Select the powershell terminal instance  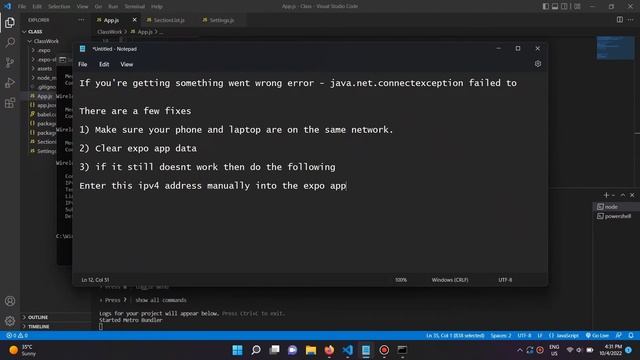(616, 216)
